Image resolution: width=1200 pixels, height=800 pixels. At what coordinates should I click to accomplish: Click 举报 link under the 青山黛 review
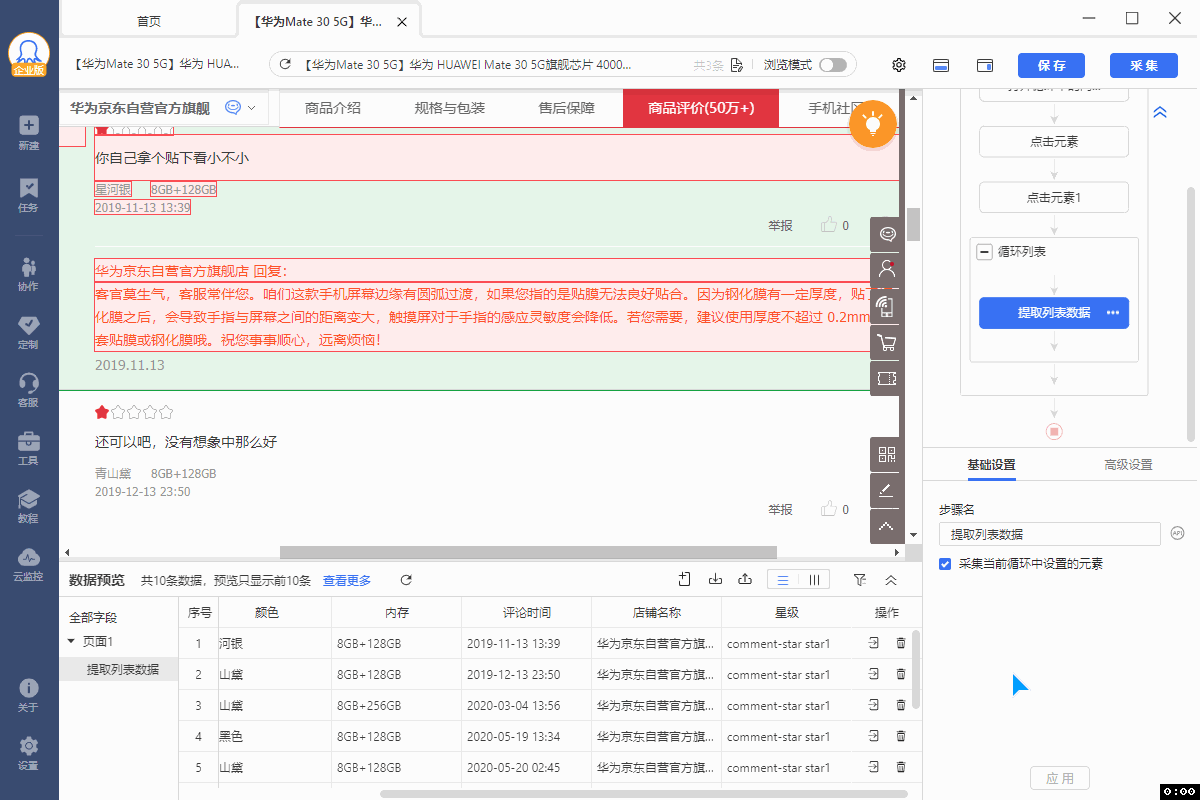tap(780, 510)
